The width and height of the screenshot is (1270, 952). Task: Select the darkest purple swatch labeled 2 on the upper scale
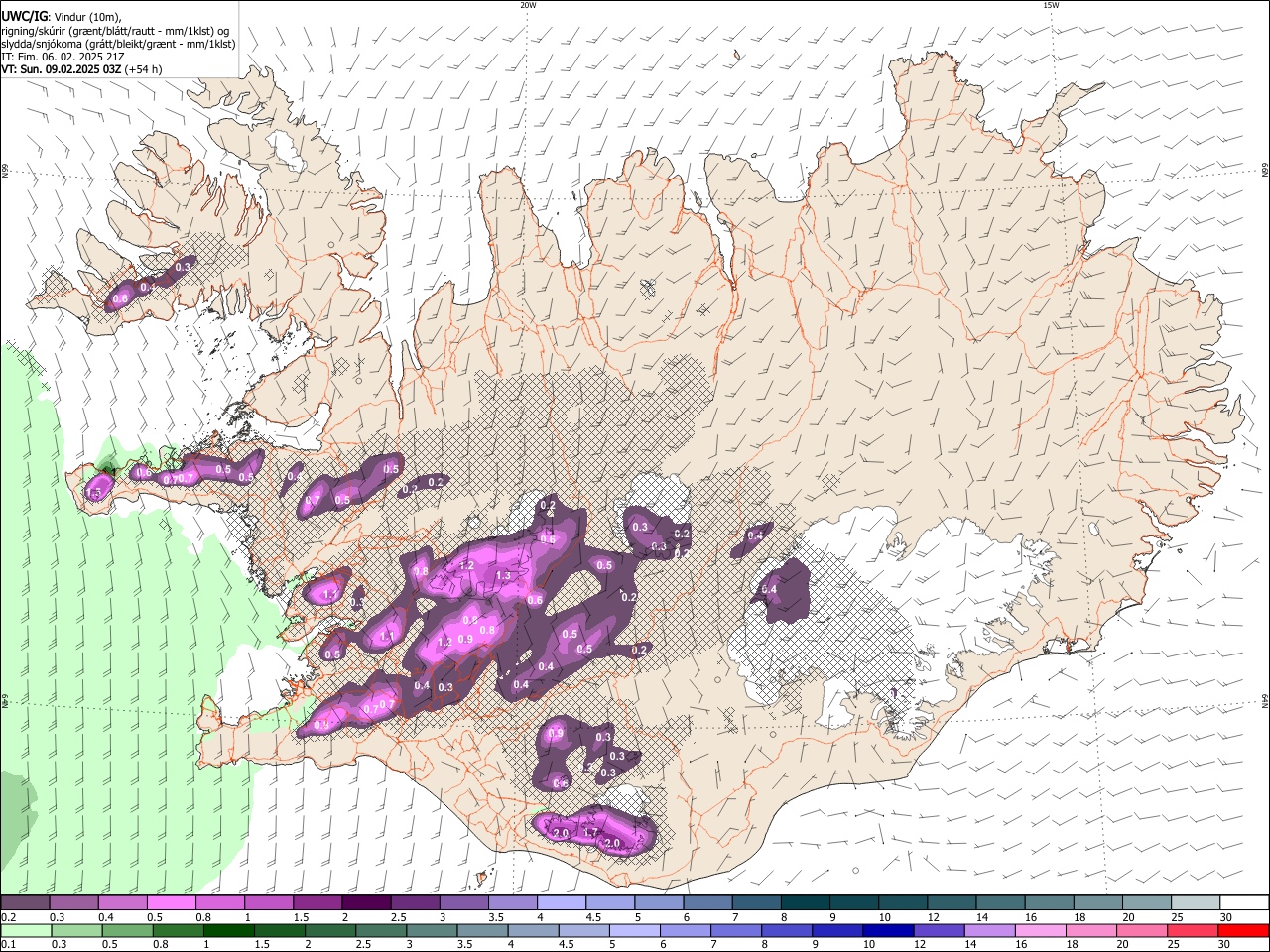[365, 903]
